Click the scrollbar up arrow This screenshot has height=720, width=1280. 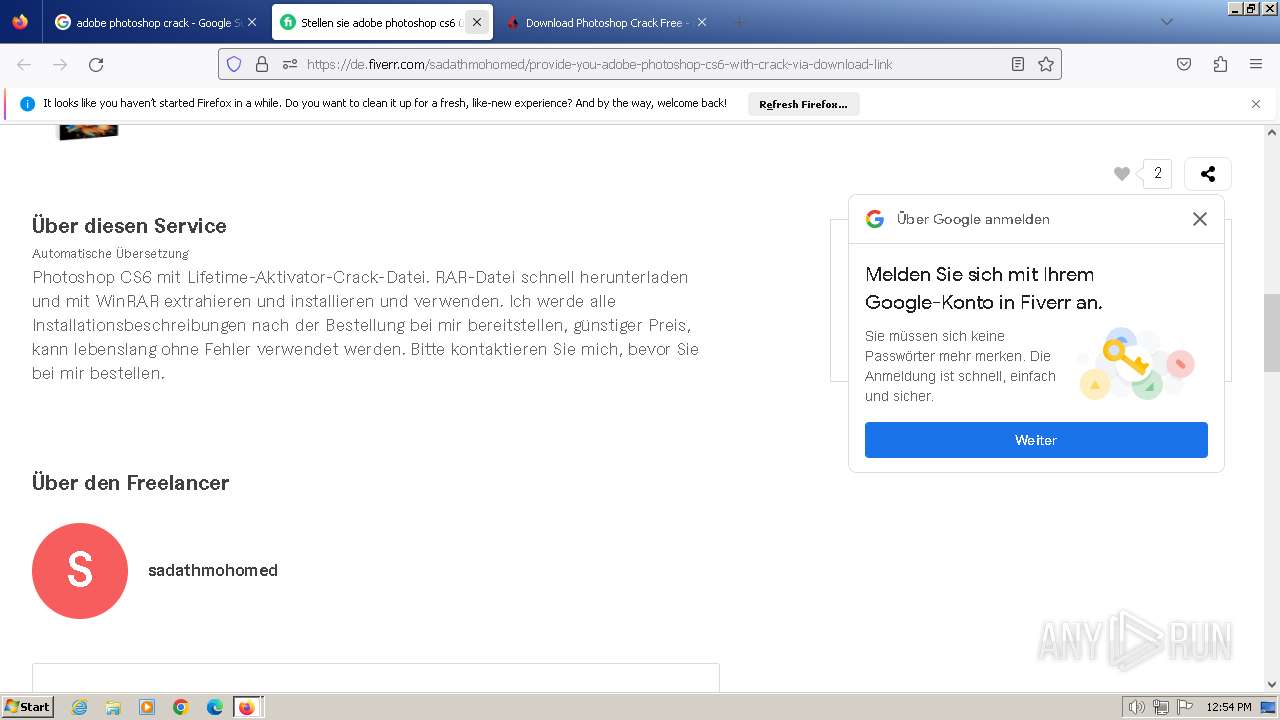pos(1272,132)
